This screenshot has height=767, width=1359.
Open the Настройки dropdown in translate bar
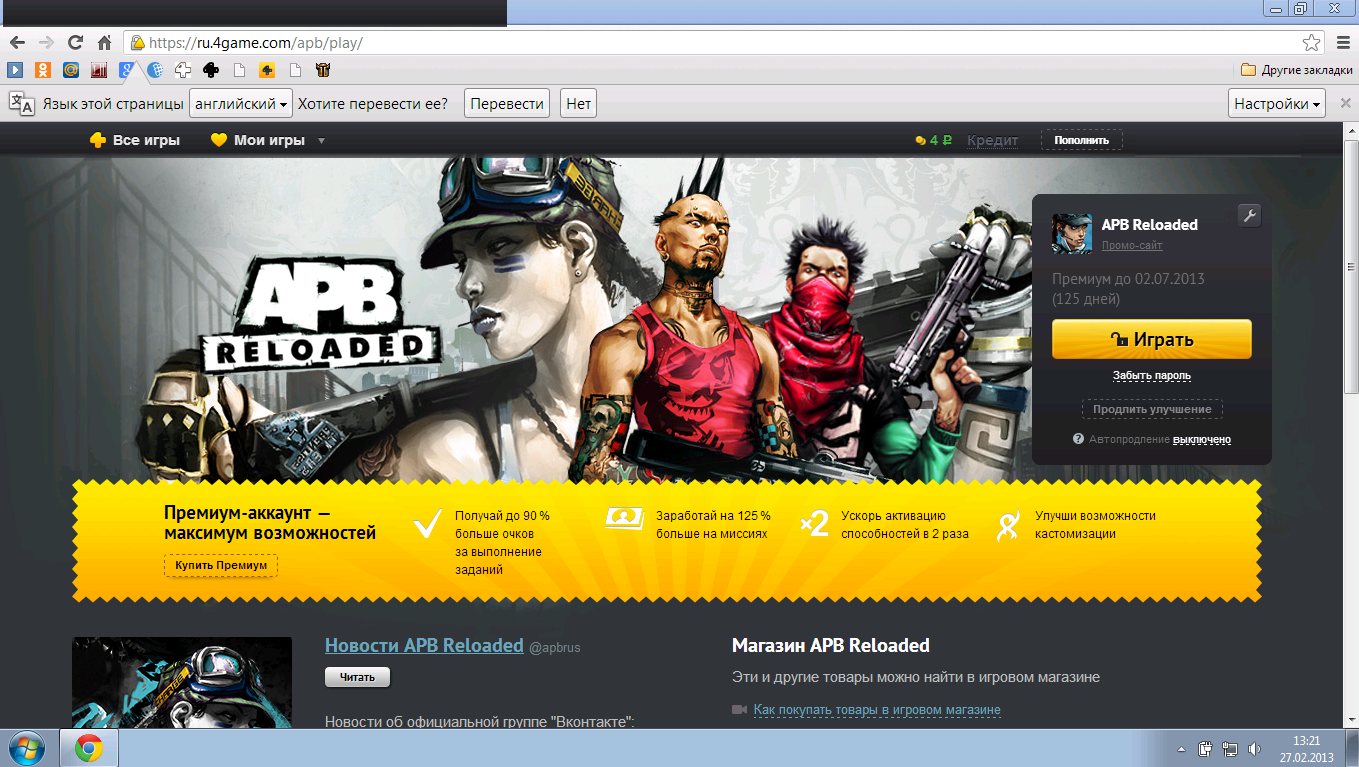[1277, 104]
